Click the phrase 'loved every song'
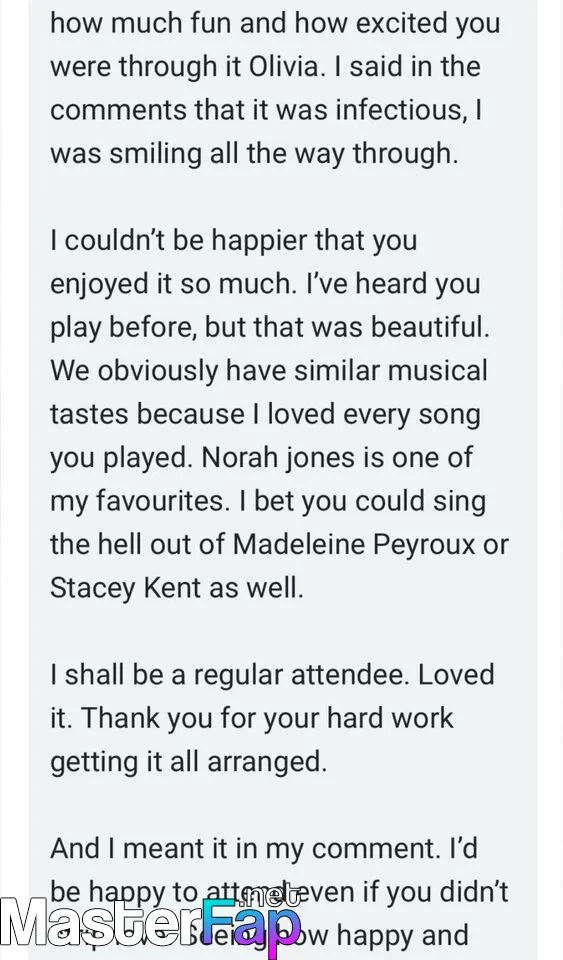The height and width of the screenshot is (960, 563). 373,414
